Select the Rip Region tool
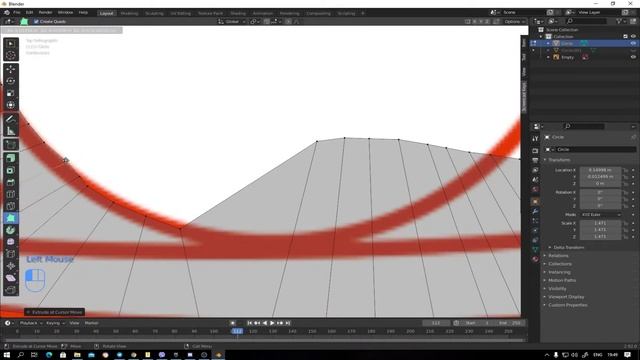 11,290
